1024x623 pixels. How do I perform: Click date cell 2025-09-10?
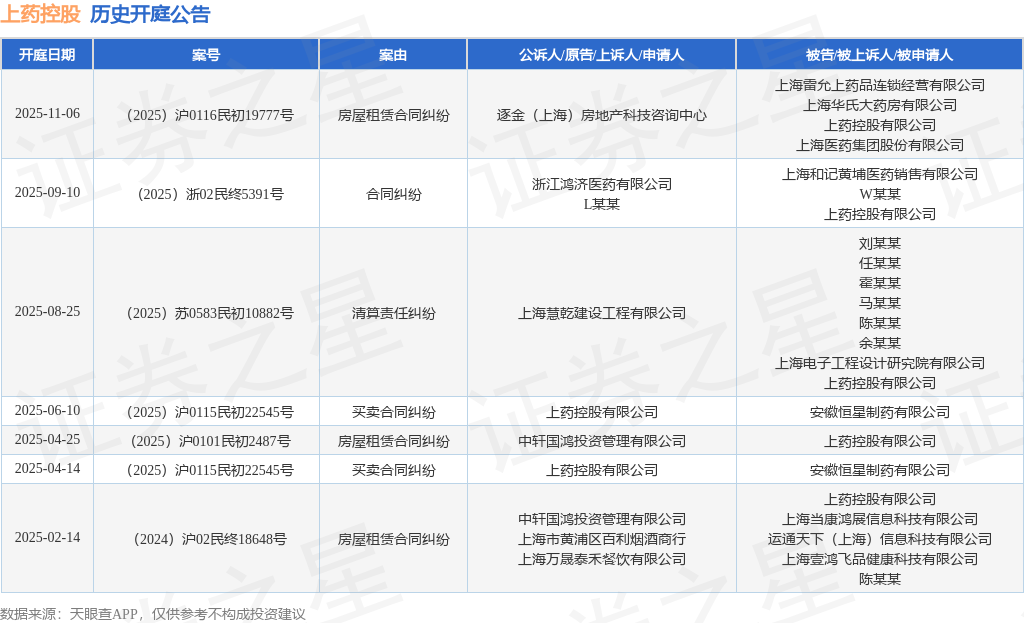(47, 193)
